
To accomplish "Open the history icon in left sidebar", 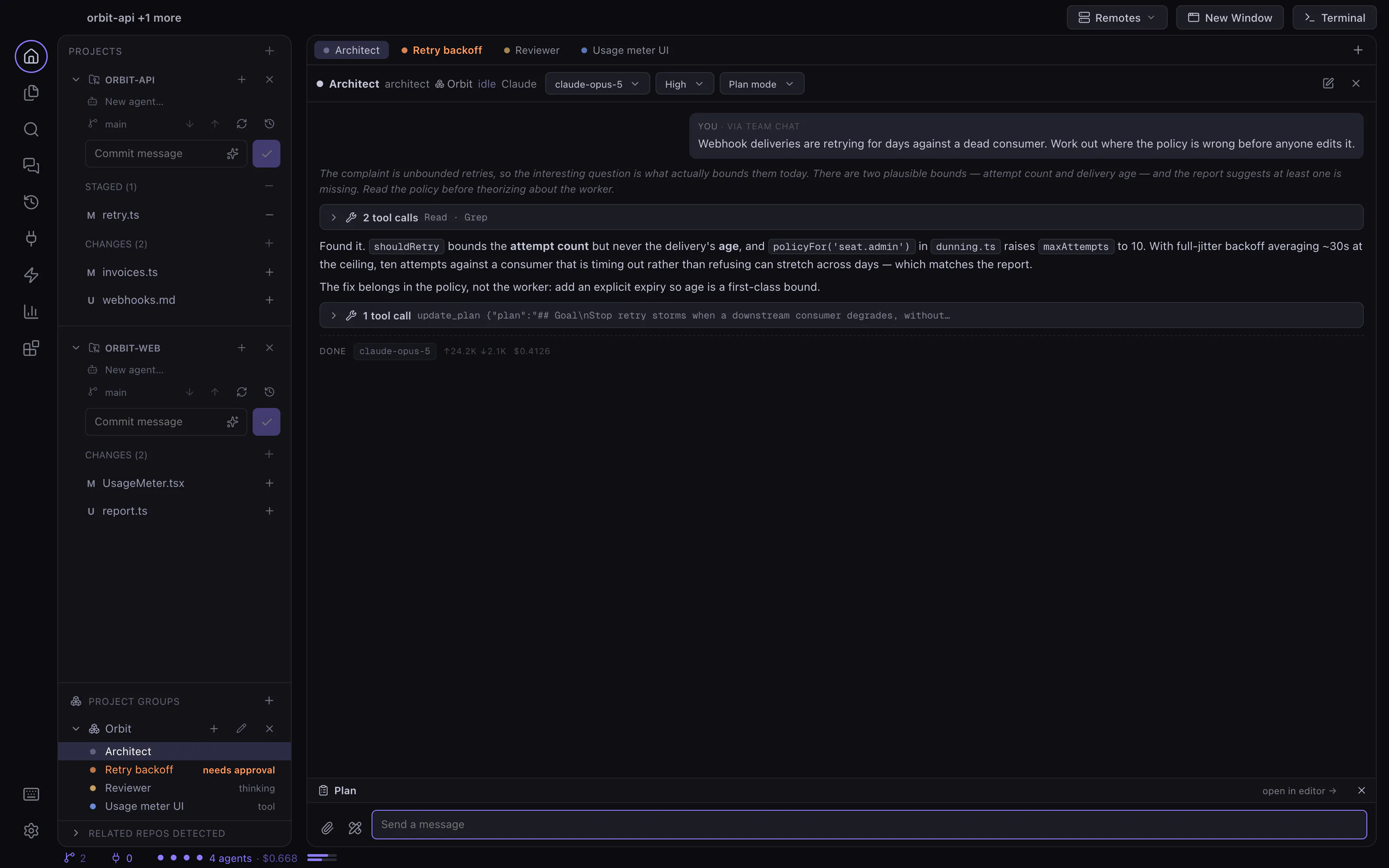I will (31, 202).
